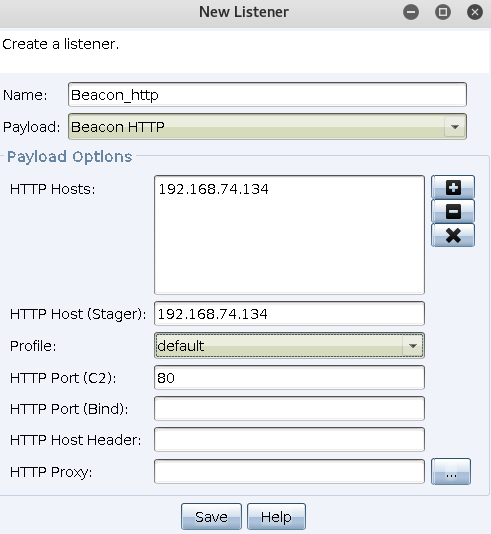This screenshot has width=491, height=534.
Task: Click the HTTP Port (C2) field showing 80
Action: [x=289, y=377]
